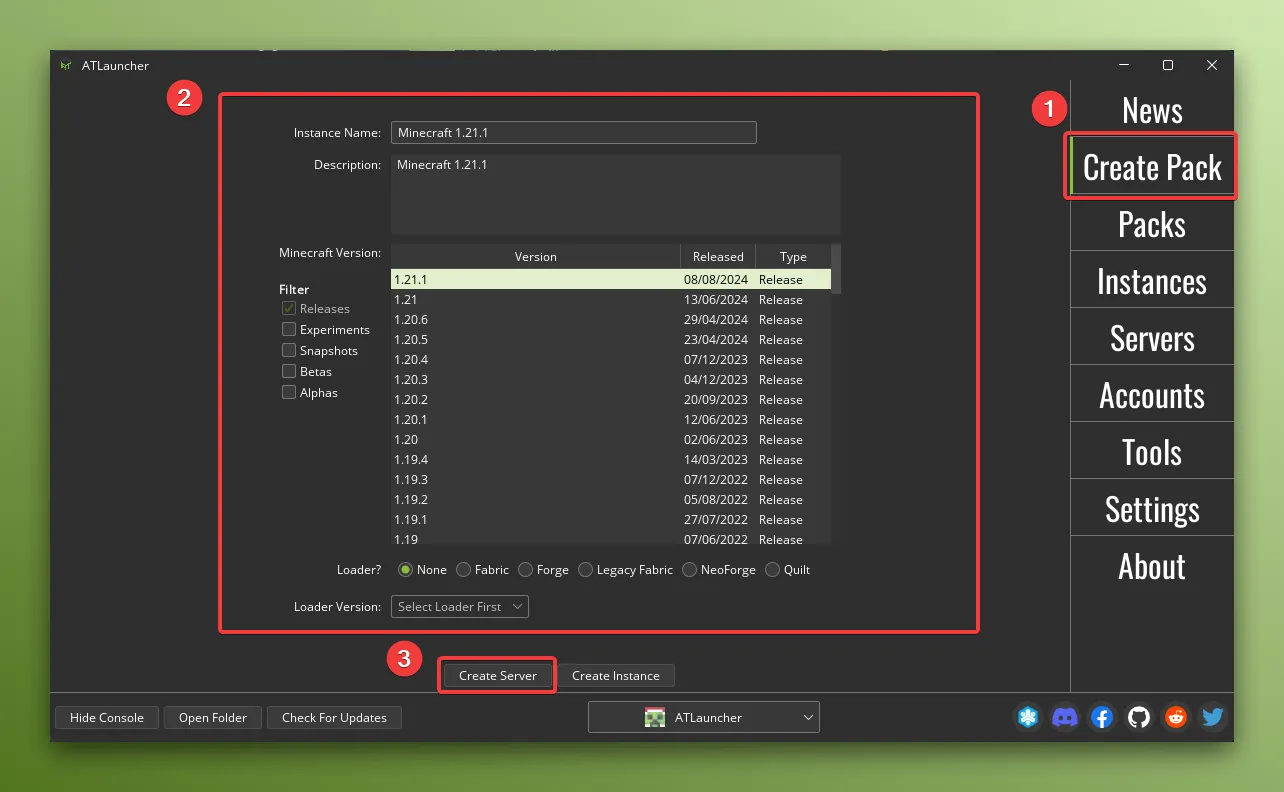Enable the Betas filter

[x=289, y=371]
